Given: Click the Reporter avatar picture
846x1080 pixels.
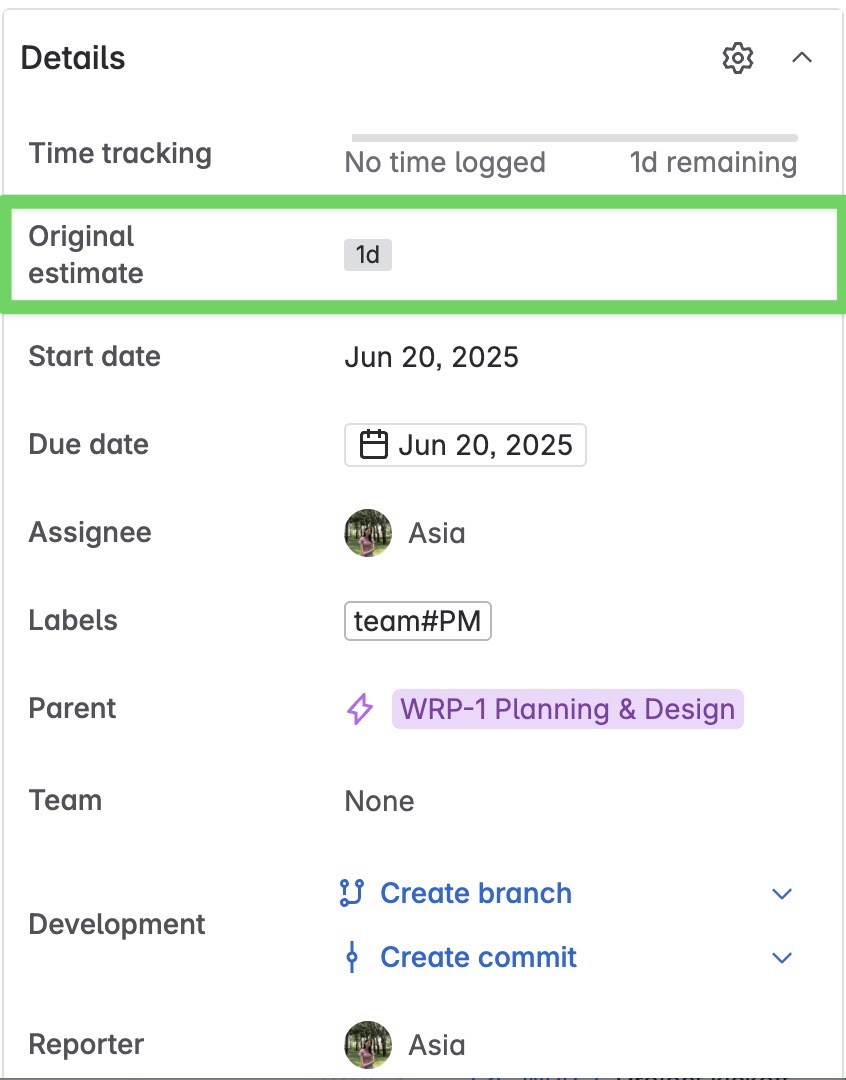Looking at the screenshot, I should pyautogui.click(x=368, y=1045).
